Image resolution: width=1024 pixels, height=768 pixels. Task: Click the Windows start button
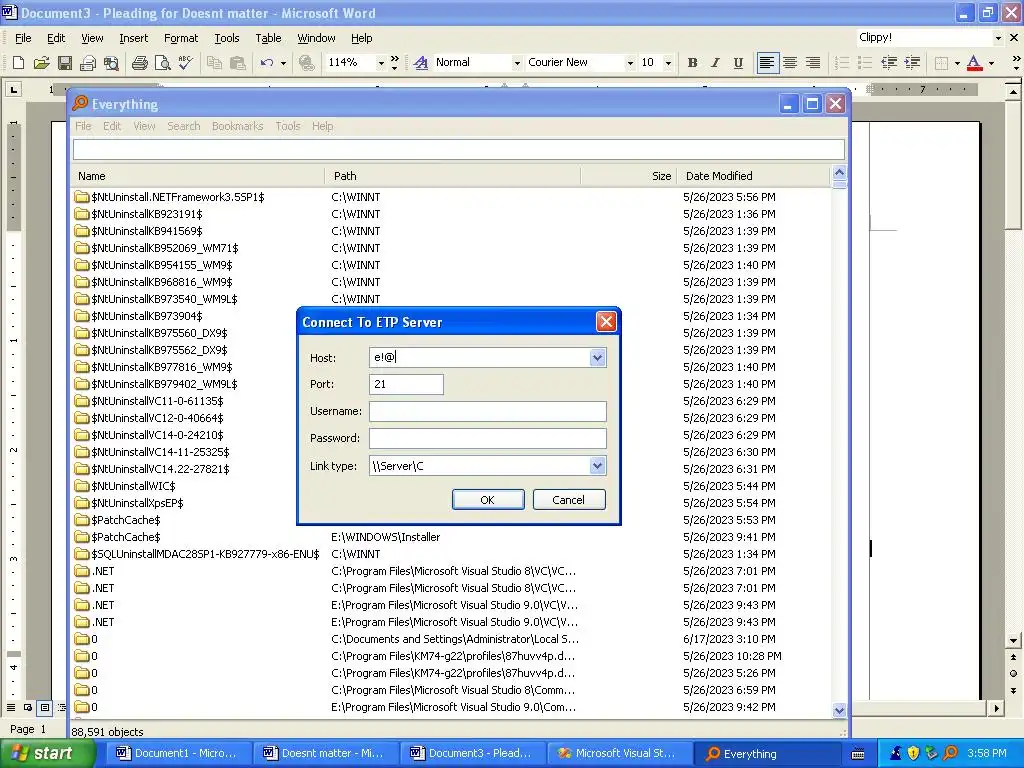46,753
